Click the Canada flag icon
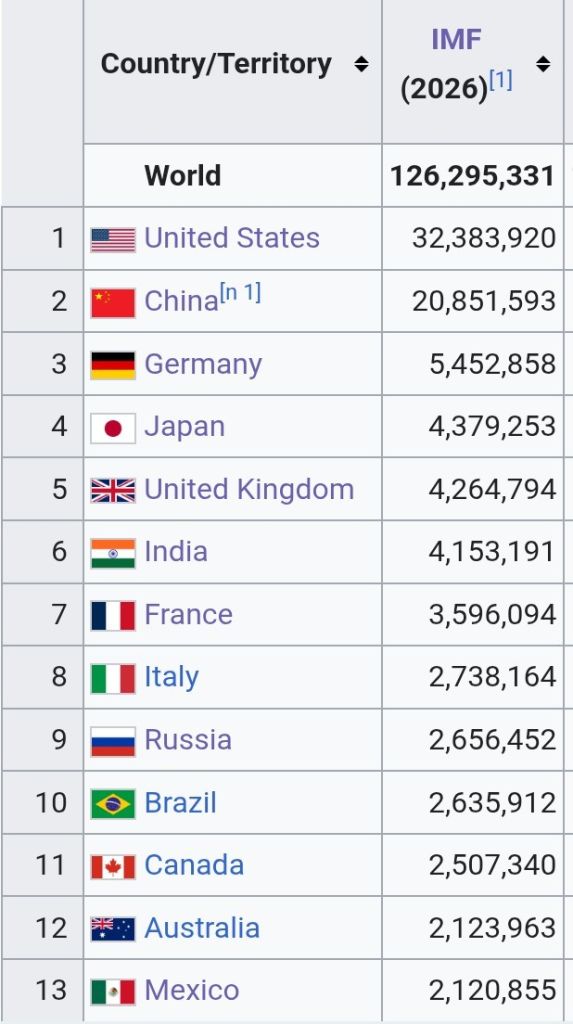The width and height of the screenshot is (573, 1024). pos(113,867)
